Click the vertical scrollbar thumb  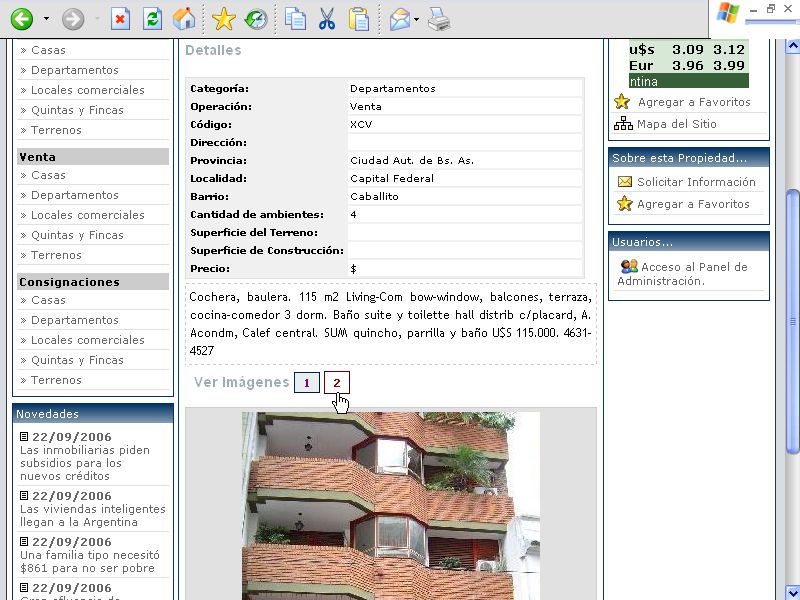793,321
